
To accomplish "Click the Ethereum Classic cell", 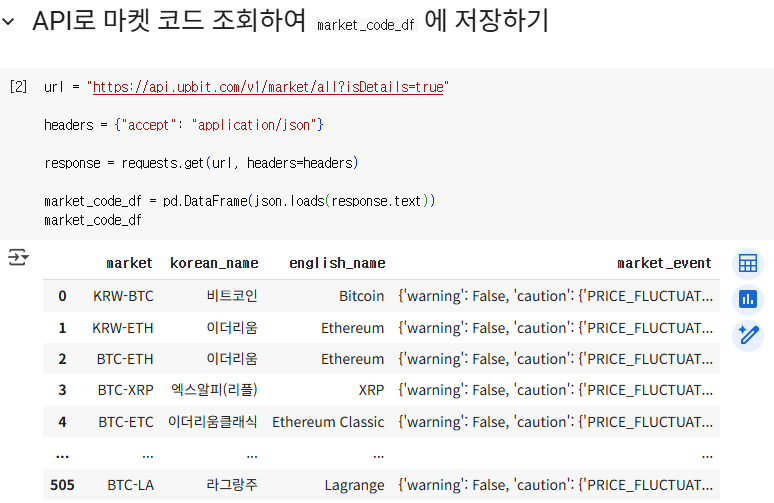I will tap(328, 422).
